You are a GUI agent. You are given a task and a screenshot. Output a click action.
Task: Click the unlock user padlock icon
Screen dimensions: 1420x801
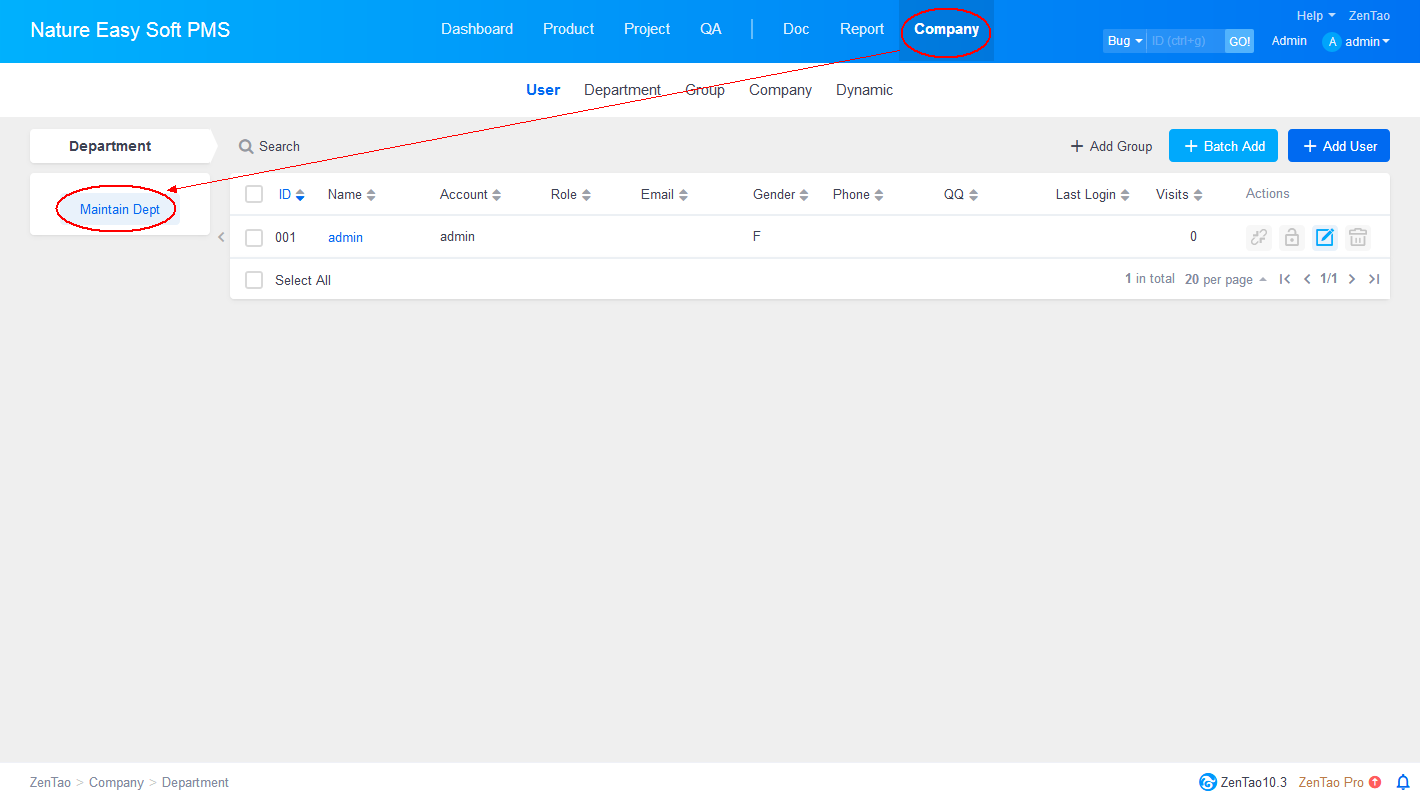[x=1291, y=237]
